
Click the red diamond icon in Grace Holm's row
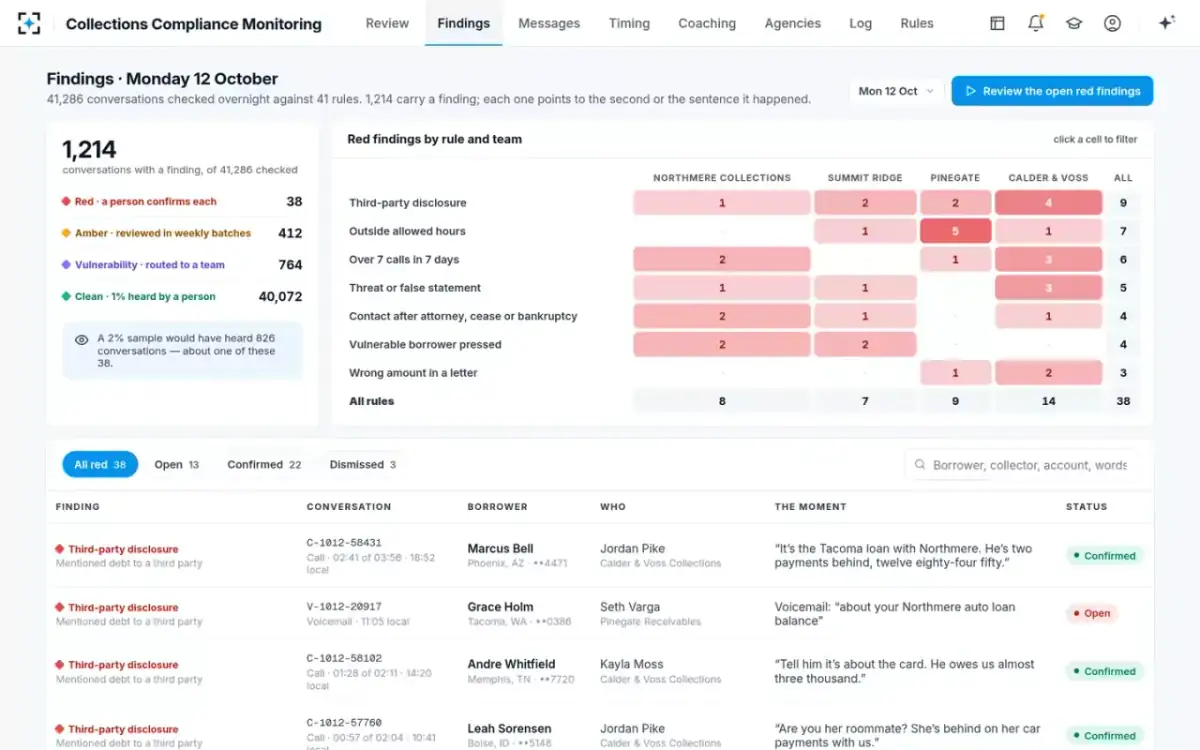point(60,607)
